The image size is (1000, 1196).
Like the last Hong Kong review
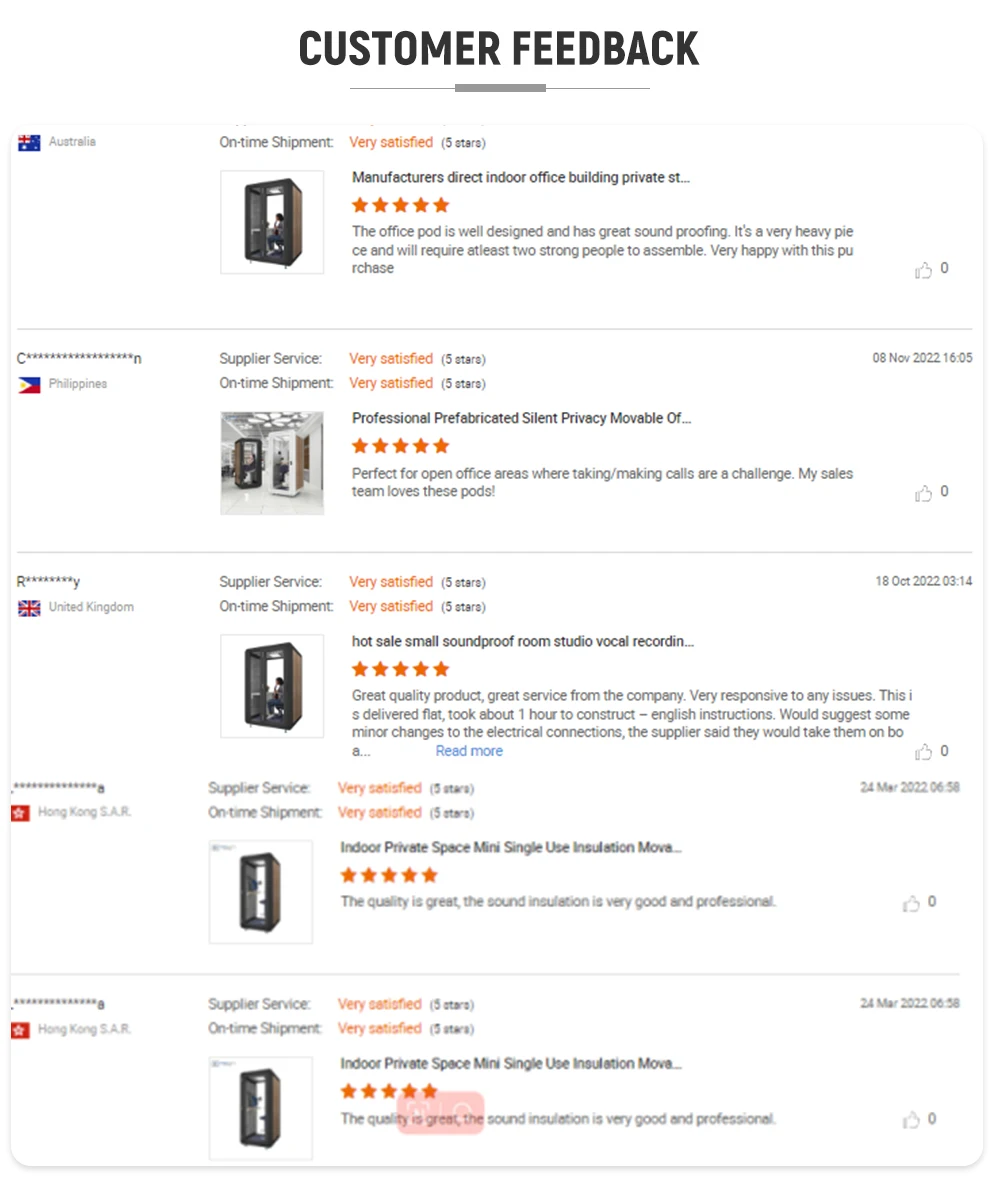[x=911, y=1120]
